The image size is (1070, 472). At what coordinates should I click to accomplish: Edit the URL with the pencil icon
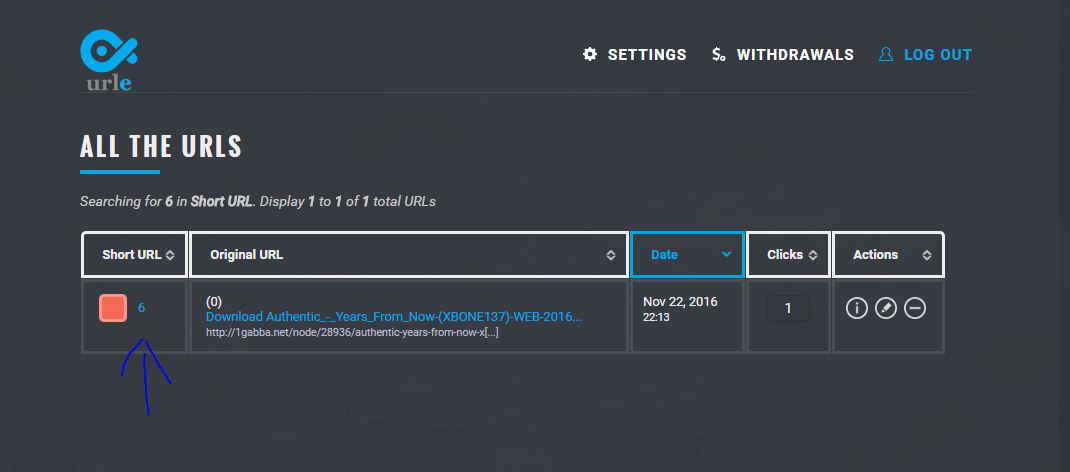click(x=886, y=308)
